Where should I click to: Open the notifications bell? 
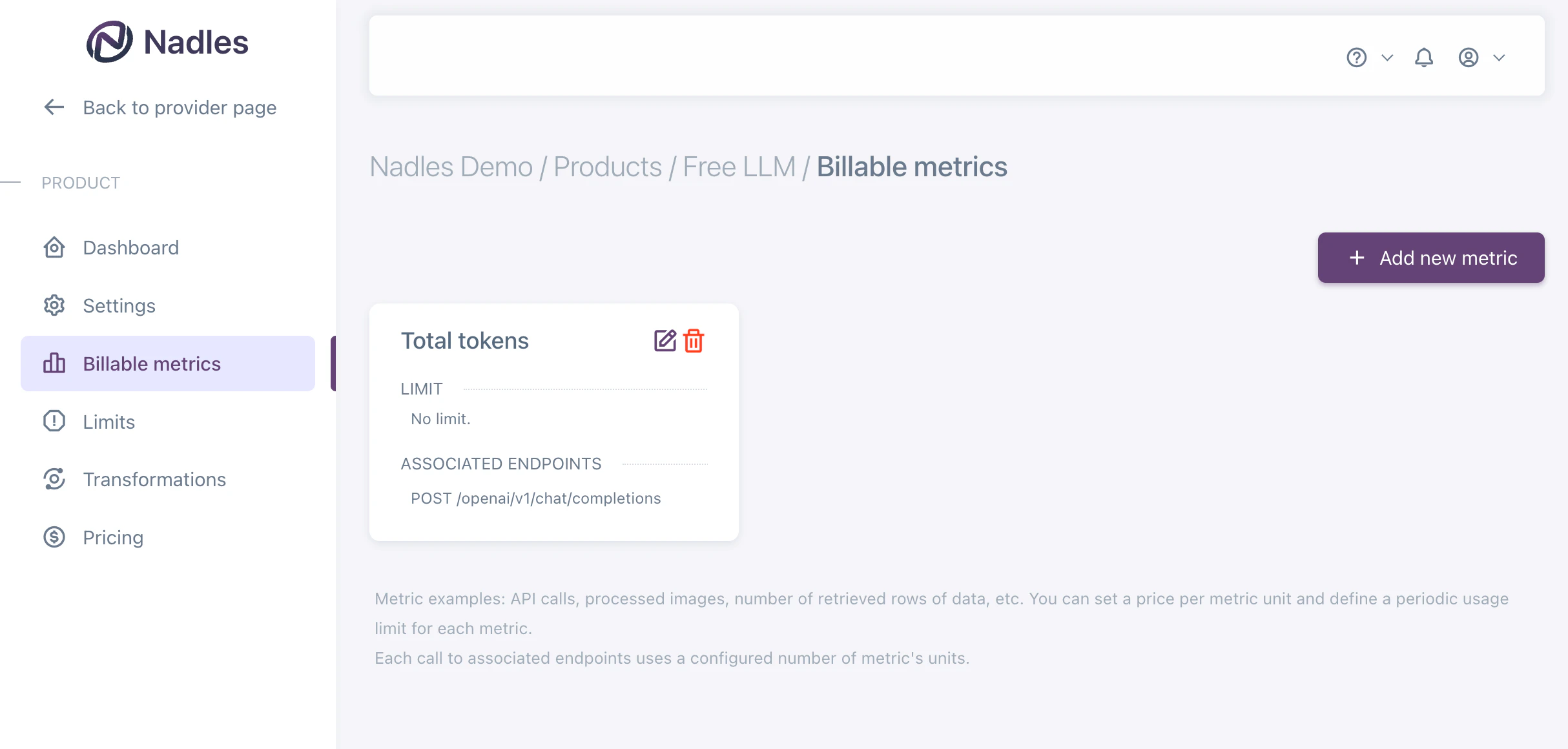coord(1424,57)
